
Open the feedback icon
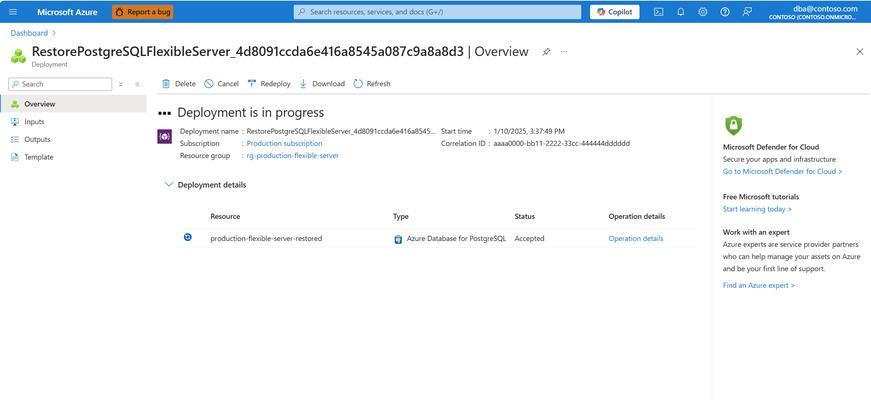pyautogui.click(x=747, y=12)
